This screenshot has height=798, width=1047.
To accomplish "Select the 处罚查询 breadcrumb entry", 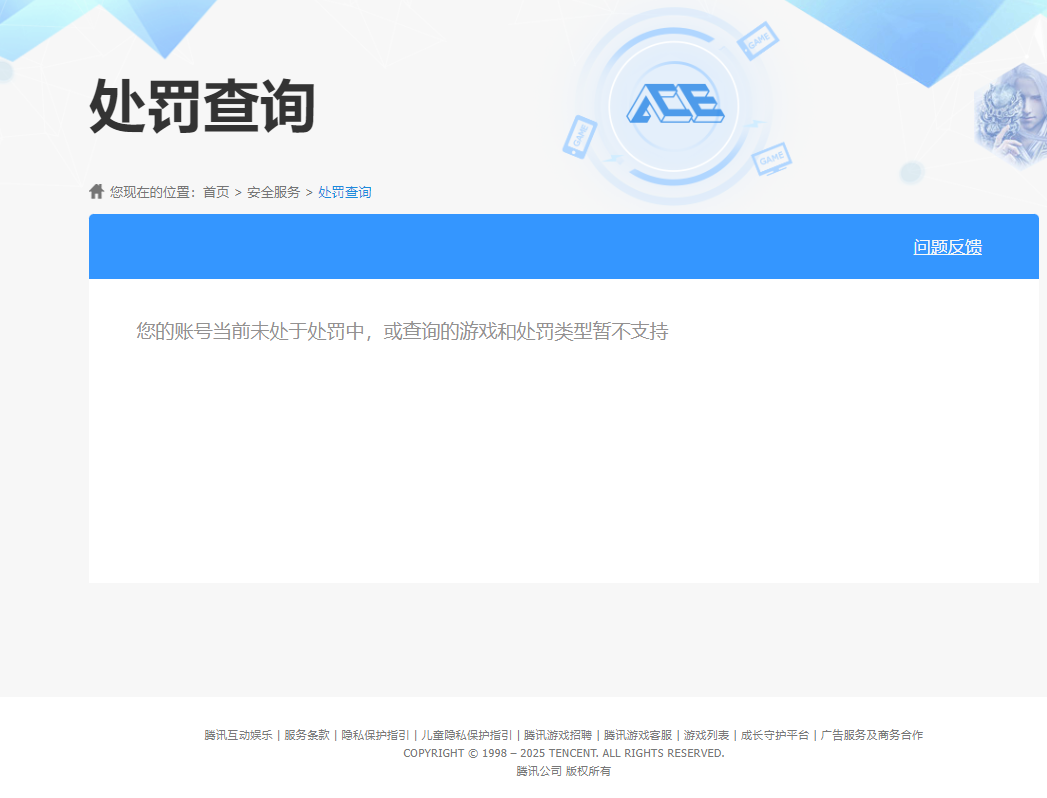I will click(344, 191).
